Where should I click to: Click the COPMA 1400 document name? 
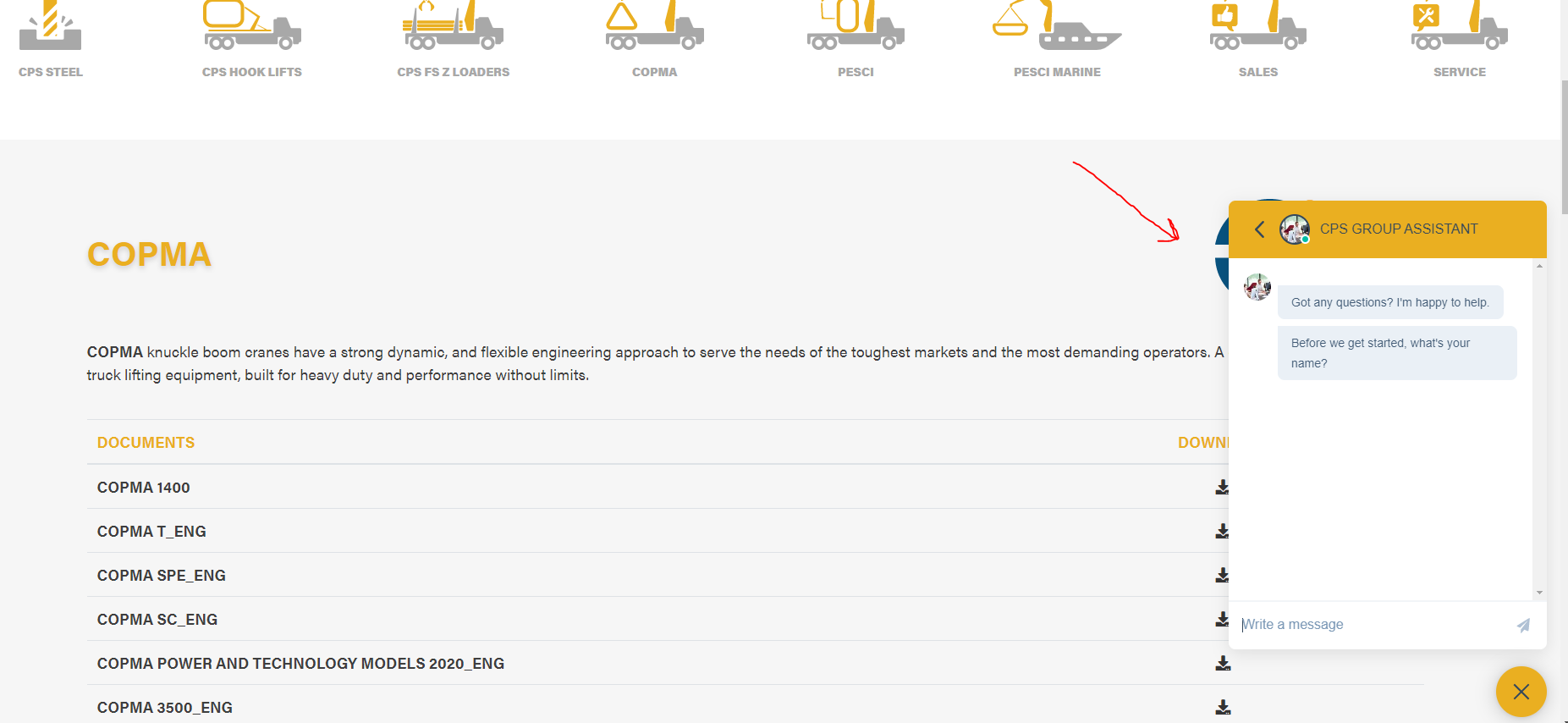click(x=144, y=488)
